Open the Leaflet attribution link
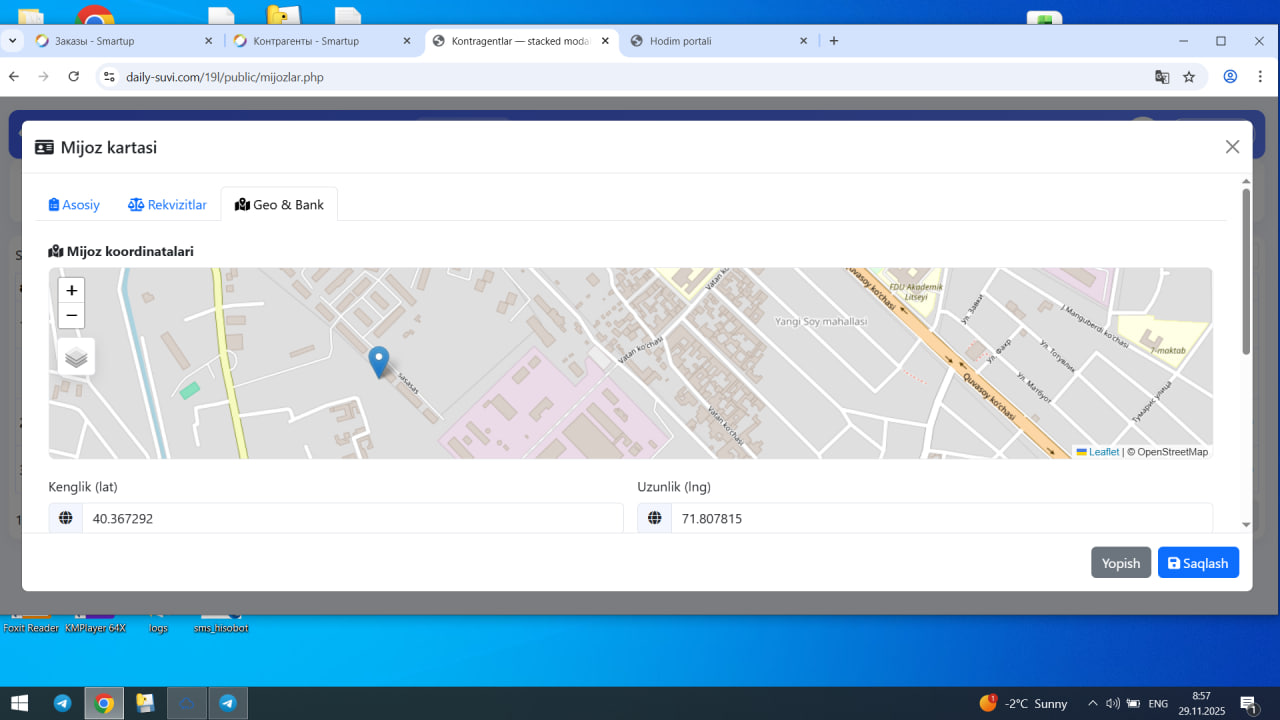The width and height of the screenshot is (1280, 720). (x=1103, y=452)
